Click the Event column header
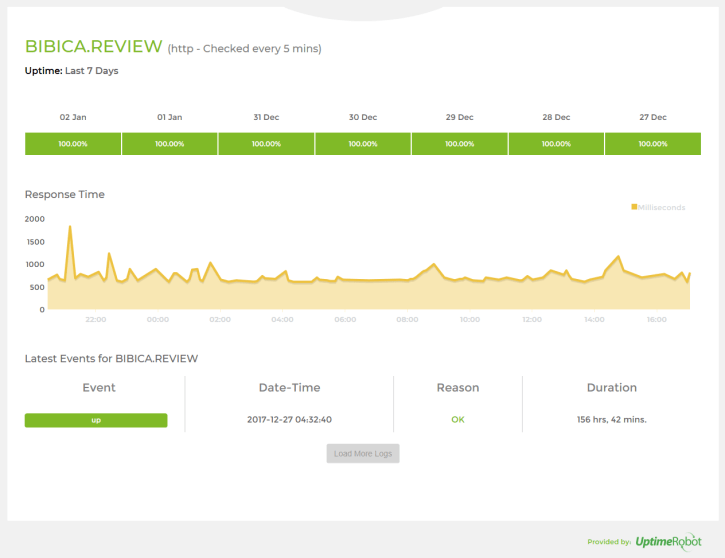 [x=98, y=387]
